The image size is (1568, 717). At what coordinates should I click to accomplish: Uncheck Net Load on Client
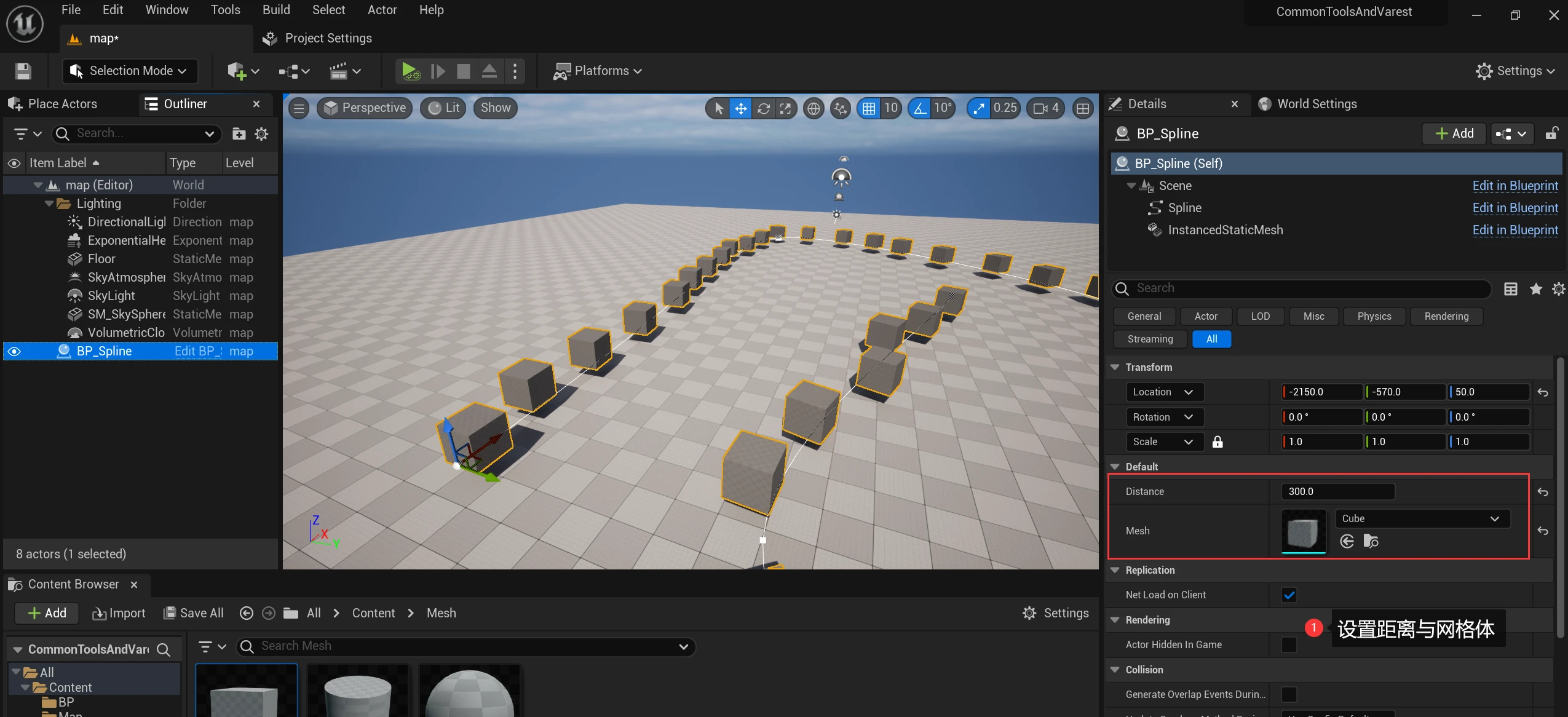[1289, 595]
